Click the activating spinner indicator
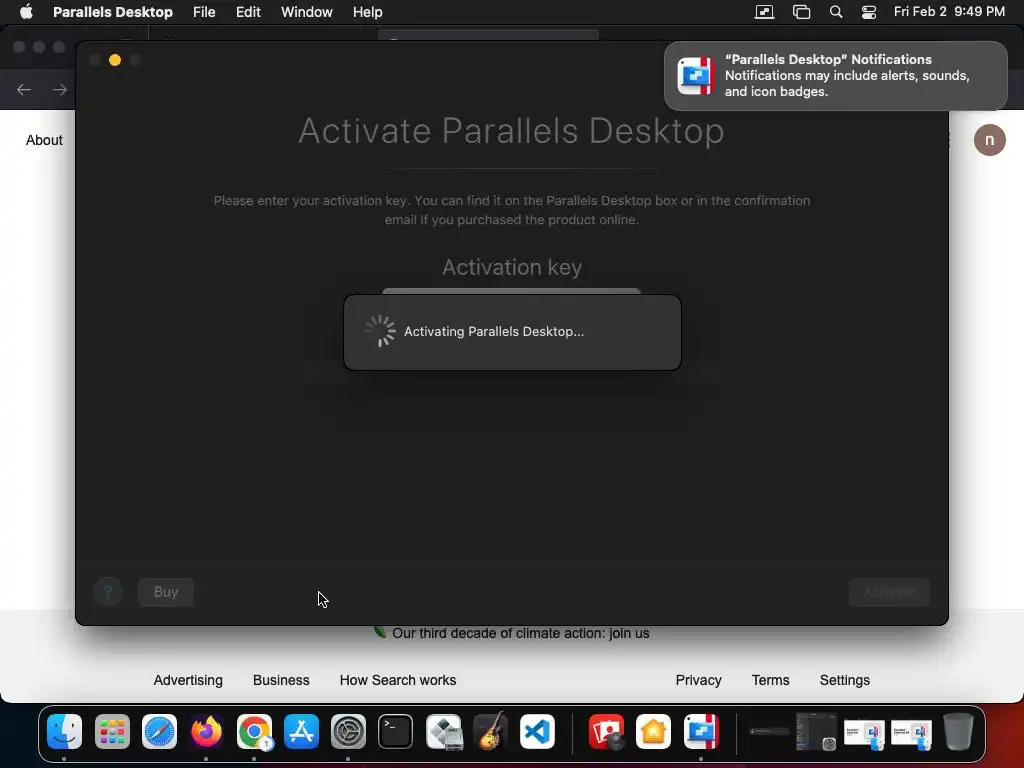Viewport: 1024px width, 768px height. point(380,331)
